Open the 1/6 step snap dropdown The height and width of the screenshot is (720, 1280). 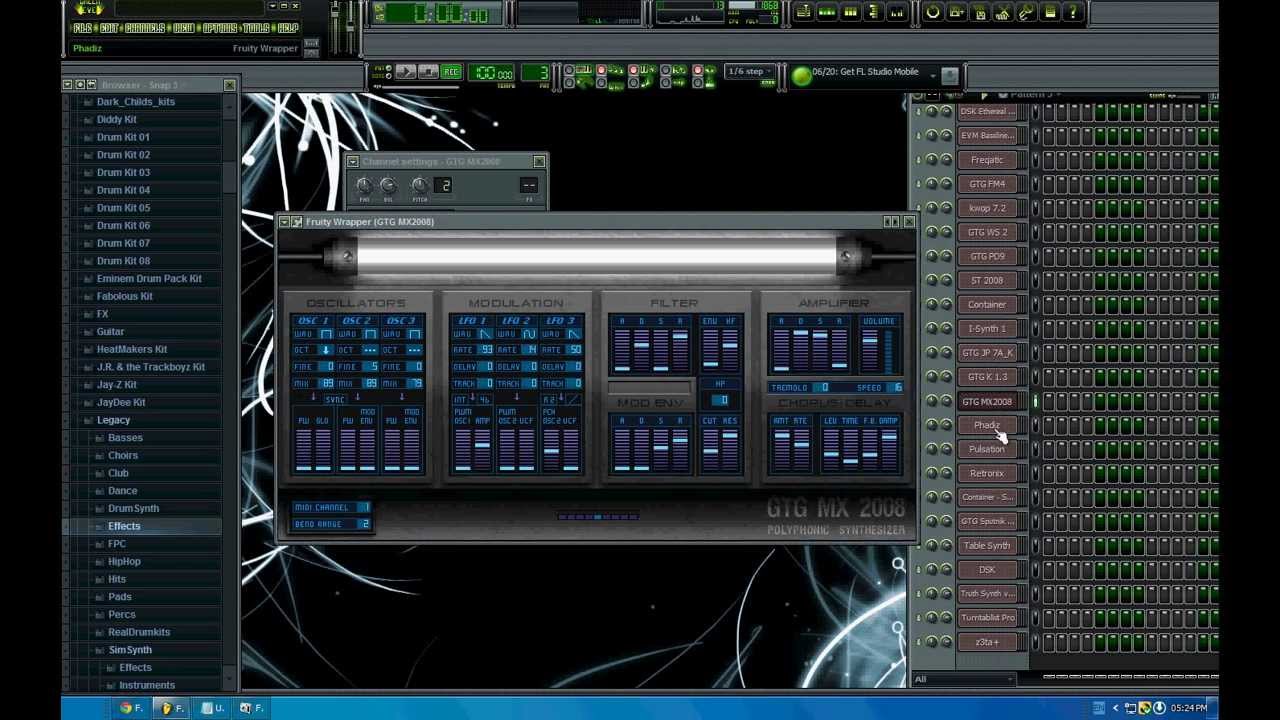pyautogui.click(x=750, y=72)
